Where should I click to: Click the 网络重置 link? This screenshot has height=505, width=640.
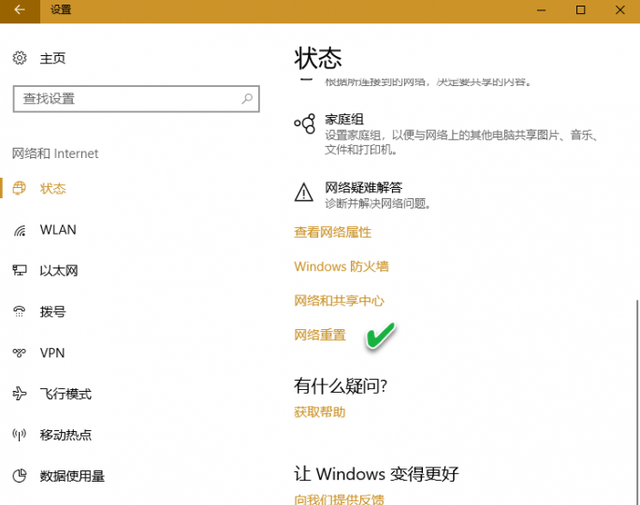click(320, 335)
